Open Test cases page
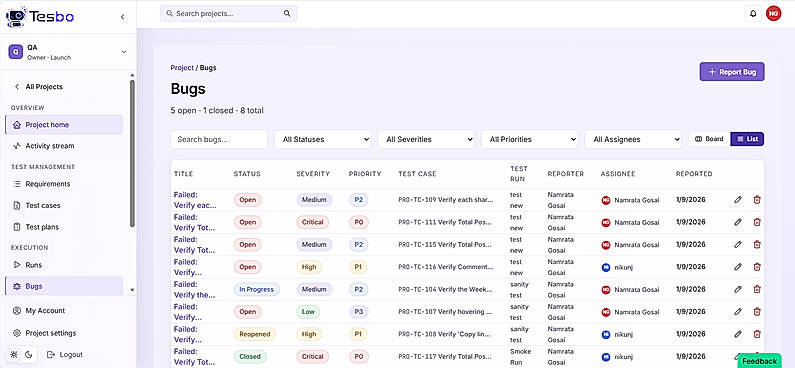Screen dimensions: 795x368 (x=64, y=206)
